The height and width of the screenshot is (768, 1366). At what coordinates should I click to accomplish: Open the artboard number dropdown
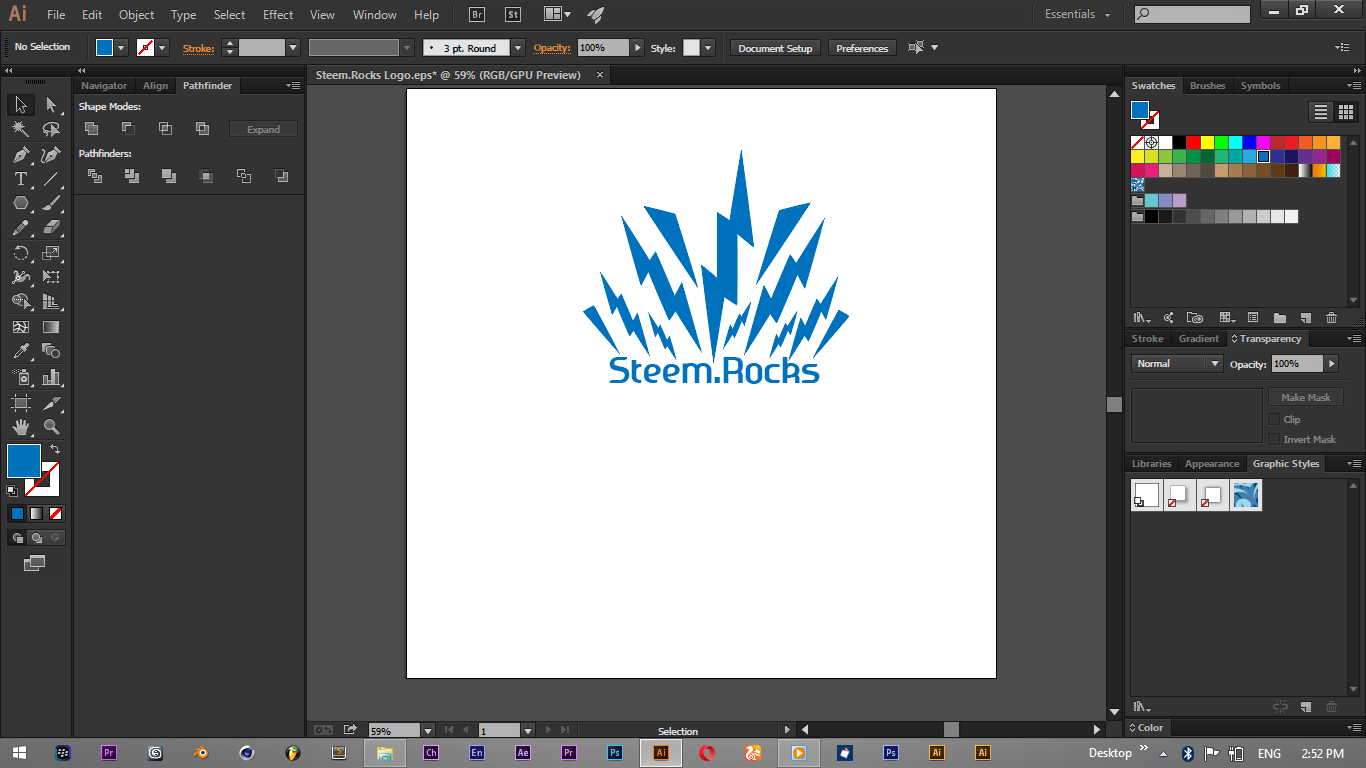pos(528,731)
